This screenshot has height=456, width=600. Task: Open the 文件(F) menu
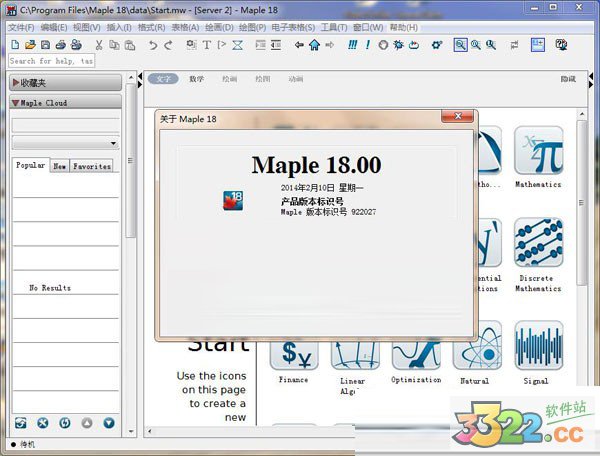[21, 28]
